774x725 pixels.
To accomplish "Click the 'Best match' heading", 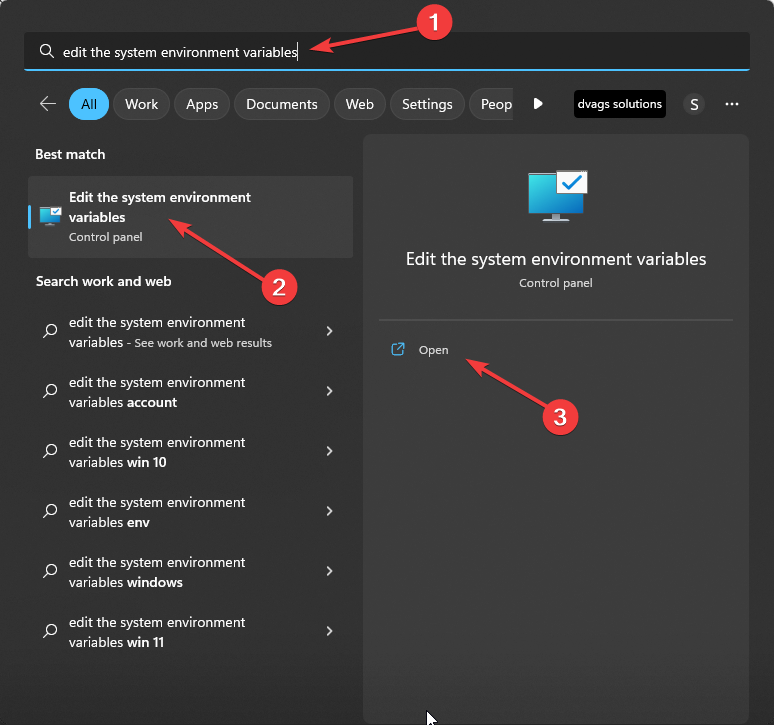I will tap(70, 154).
